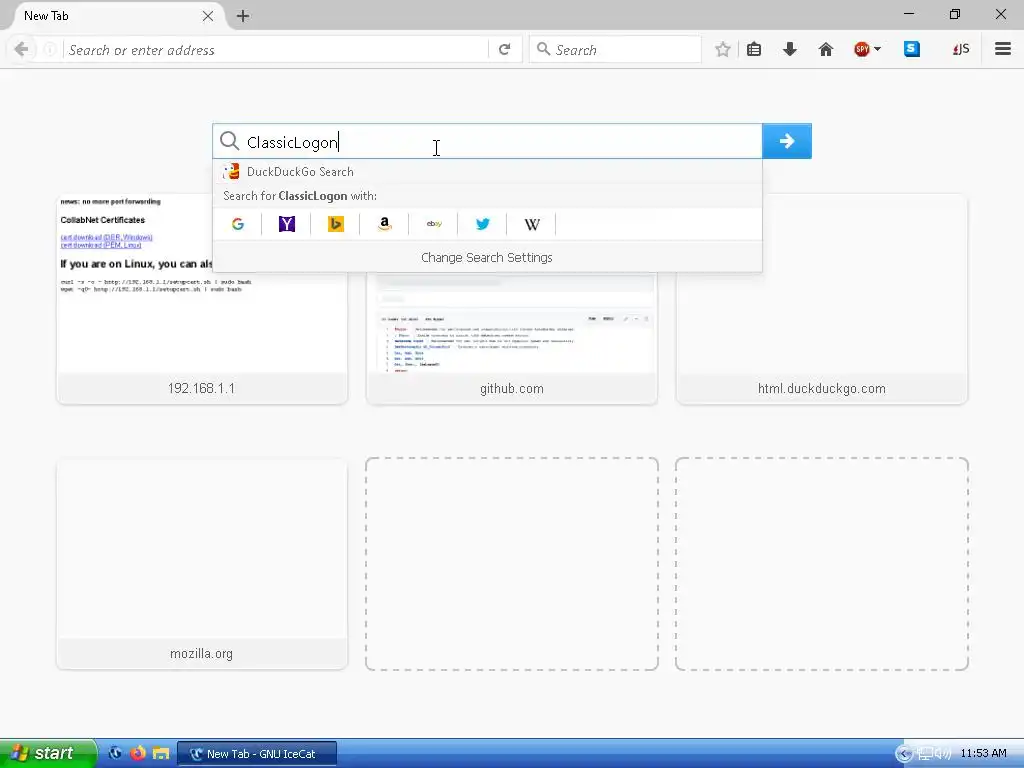Search ClassicLogon with eBay
Screen dimensions: 1024x768
(434, 224)
